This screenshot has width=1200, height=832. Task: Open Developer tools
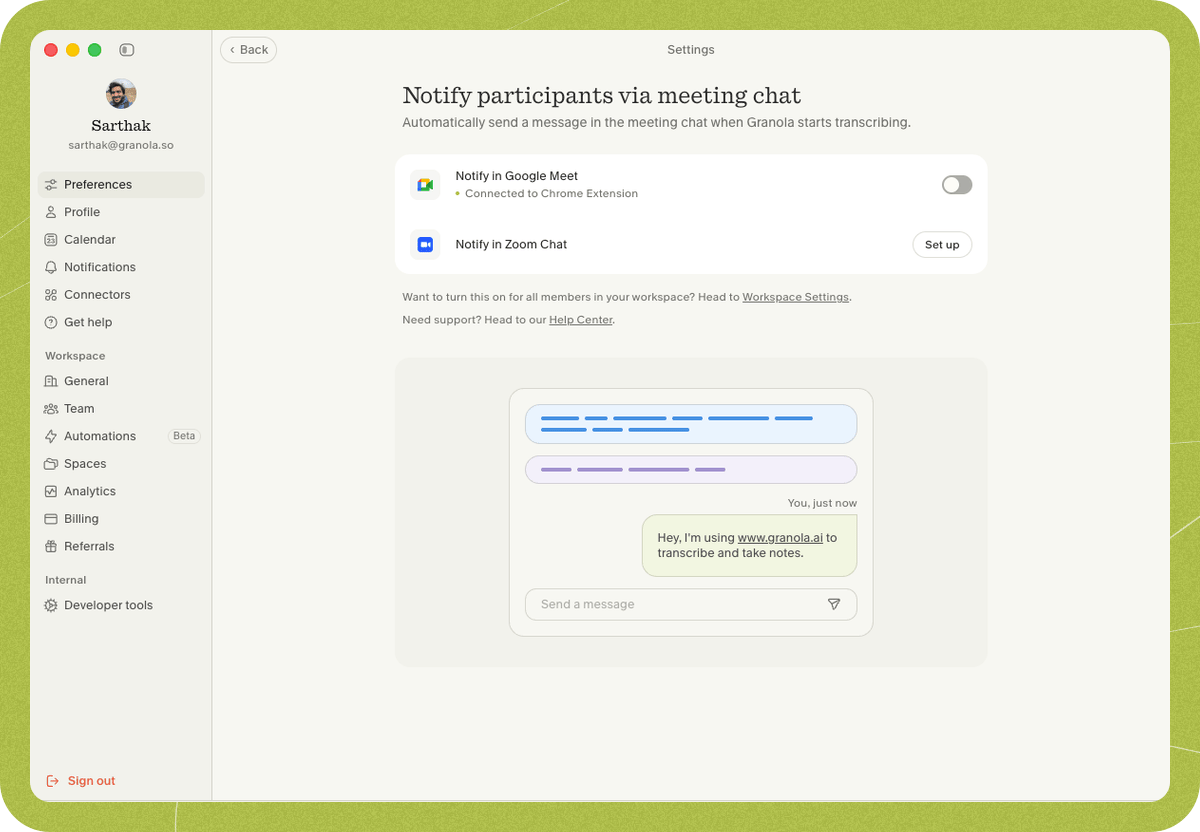point(121,605)
